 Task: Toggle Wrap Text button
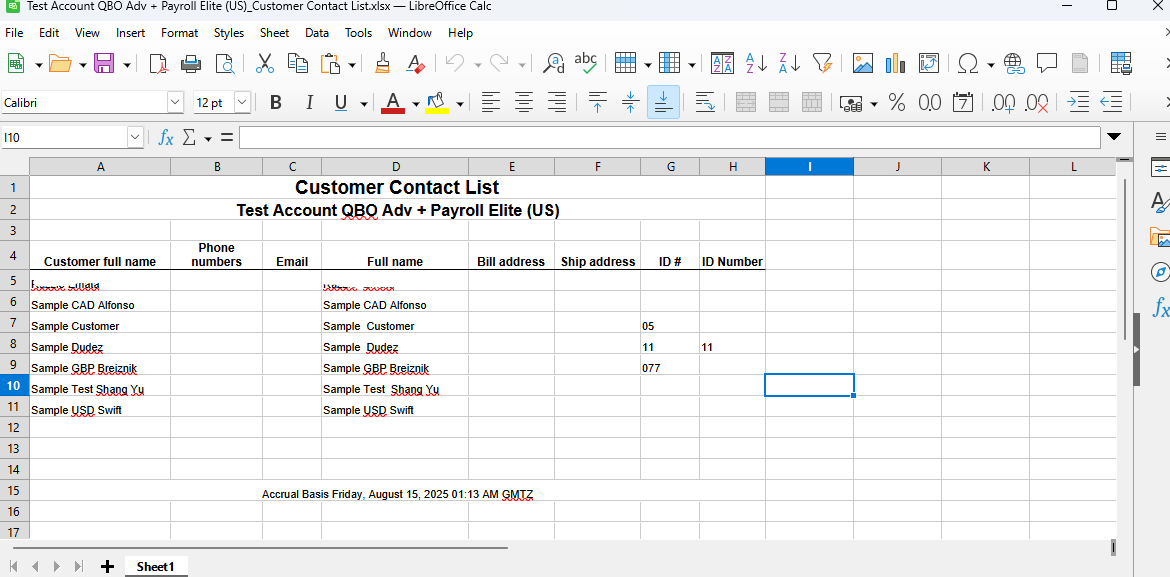coord(704,102)
